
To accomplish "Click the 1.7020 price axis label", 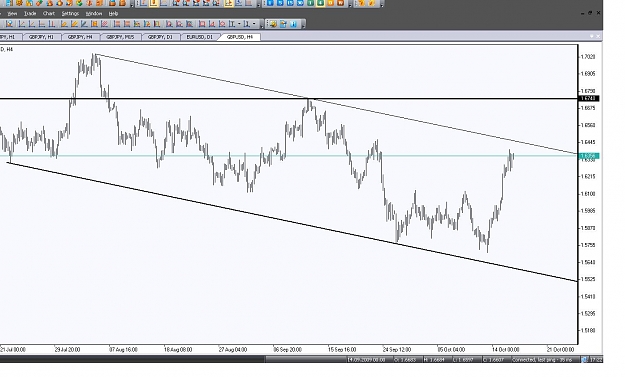I will click(589, 57).
